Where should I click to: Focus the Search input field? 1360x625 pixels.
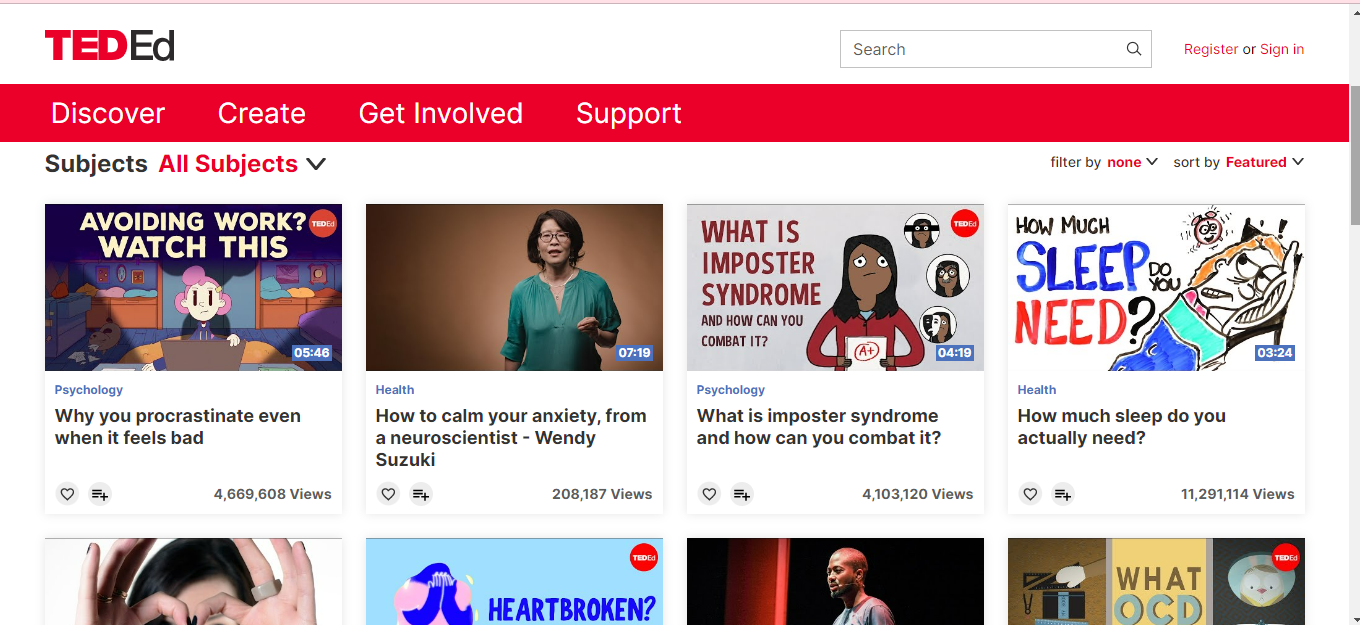983,49
